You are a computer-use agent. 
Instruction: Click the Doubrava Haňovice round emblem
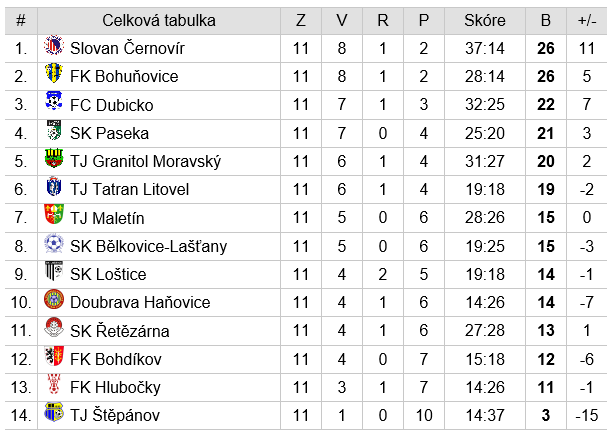54,300
